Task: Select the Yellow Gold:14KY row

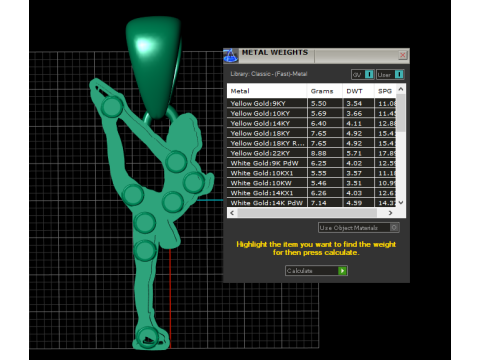Action: (312, 123)
